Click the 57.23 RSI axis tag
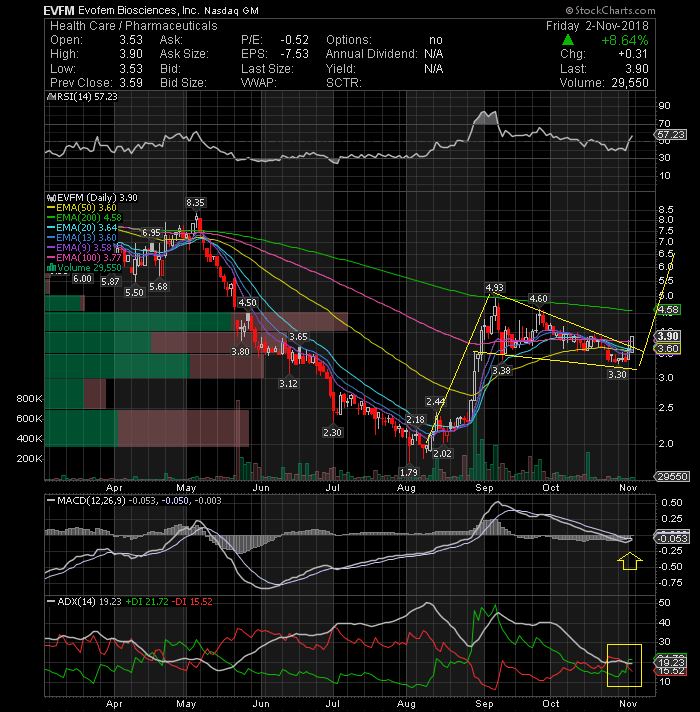 point(670,135)
